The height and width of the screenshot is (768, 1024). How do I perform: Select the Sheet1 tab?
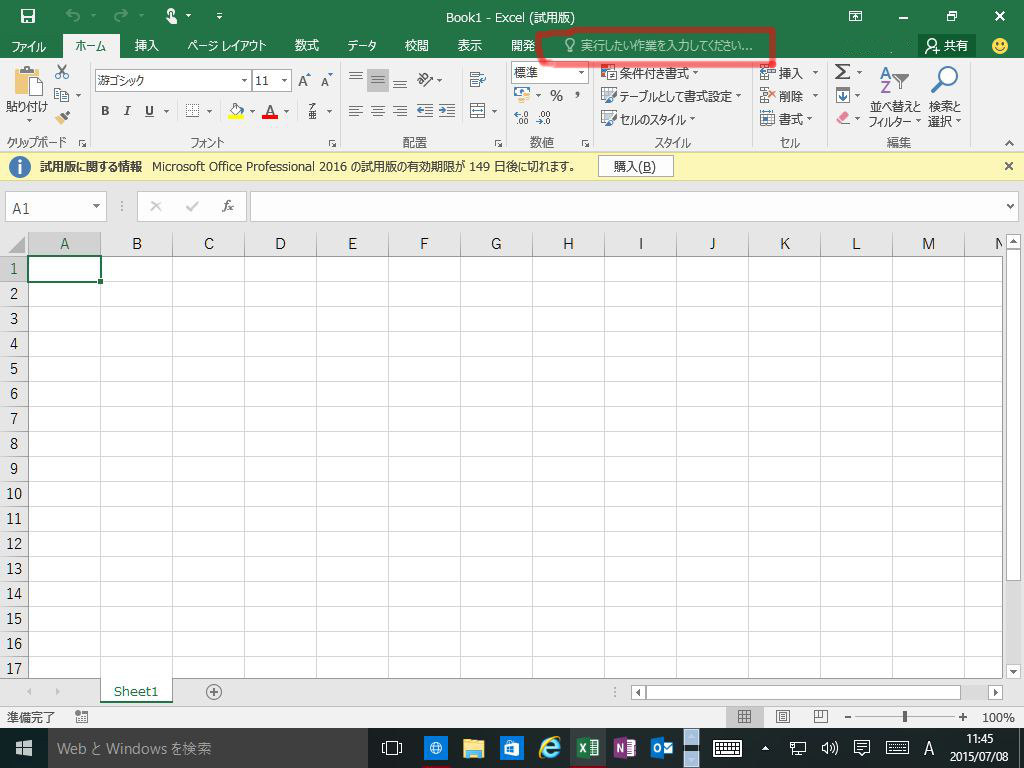point(136,691)
